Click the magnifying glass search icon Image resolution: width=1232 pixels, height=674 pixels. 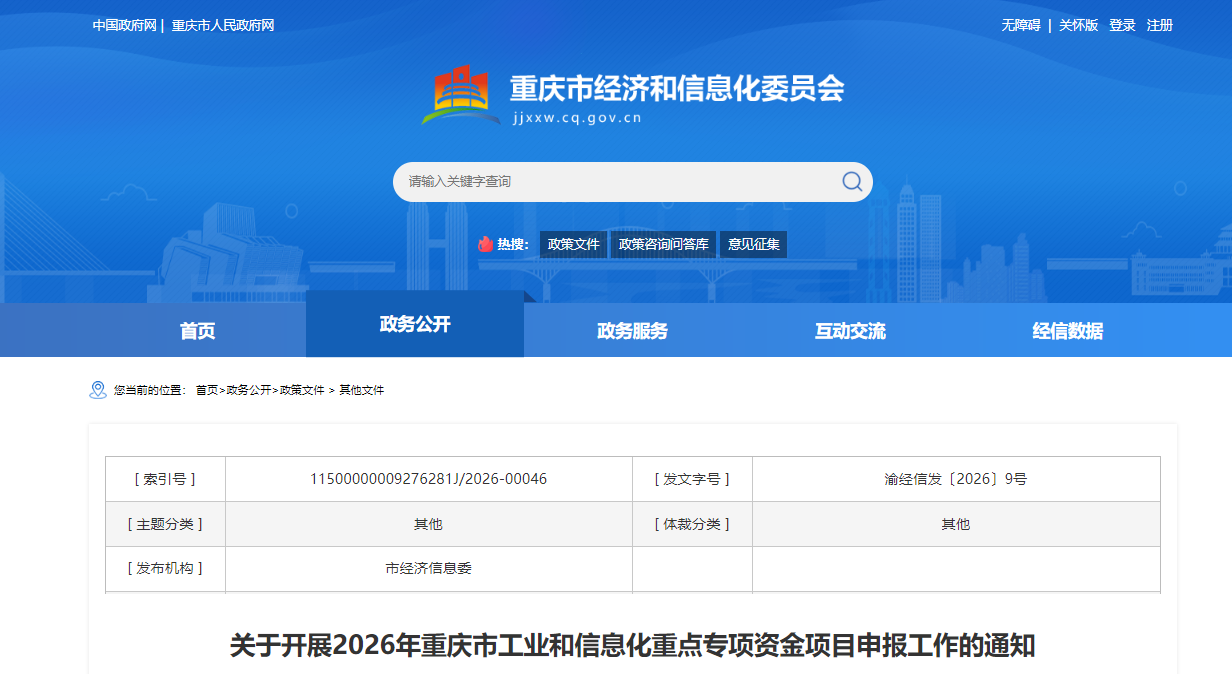coord(851,181)
